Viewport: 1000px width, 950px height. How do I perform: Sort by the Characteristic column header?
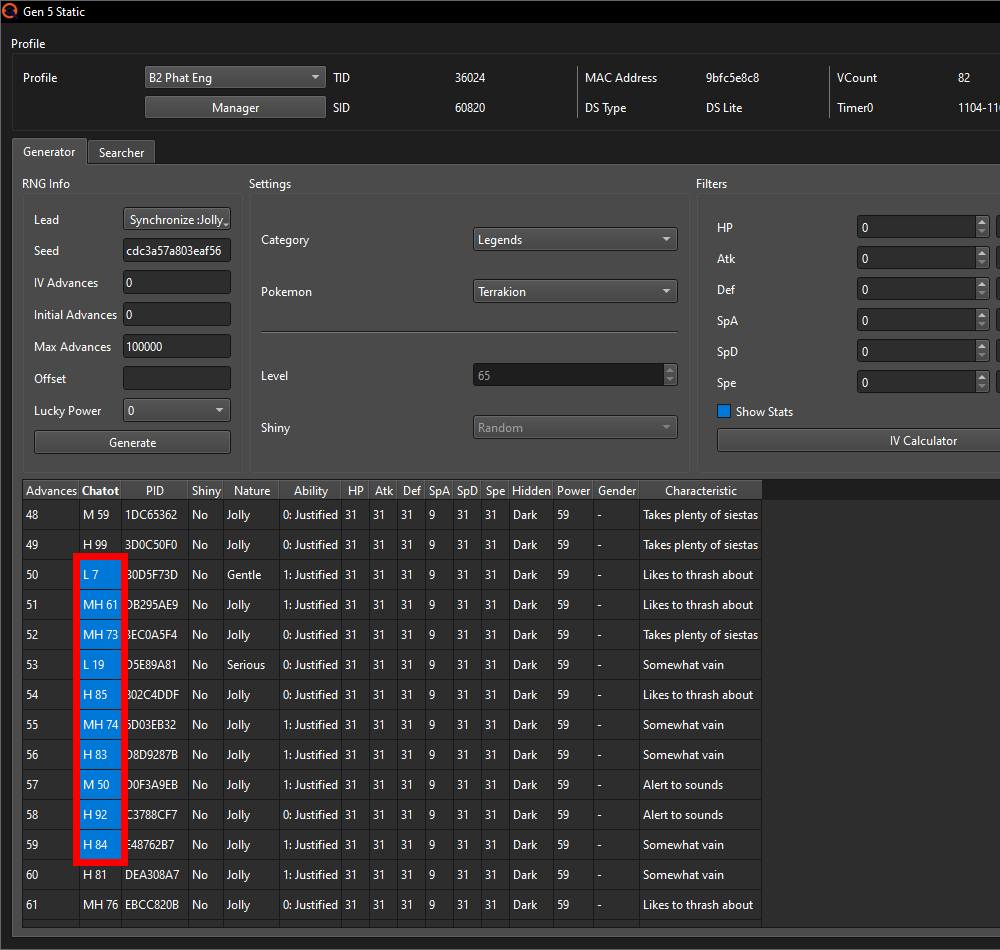point(700,491)
